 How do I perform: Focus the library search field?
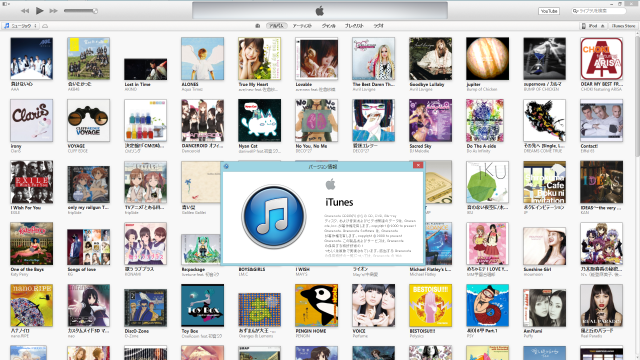point(599,11)
